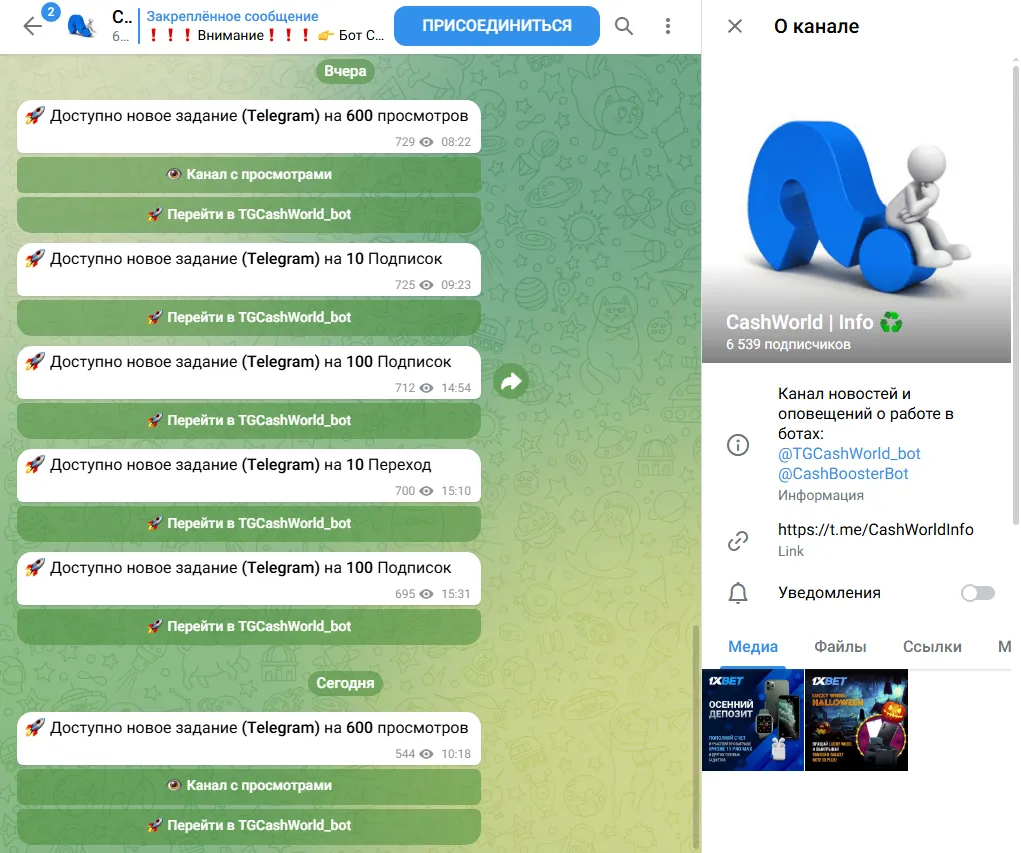
Task: Switch to the Файлы tab
Action: (x=840, y=647)
